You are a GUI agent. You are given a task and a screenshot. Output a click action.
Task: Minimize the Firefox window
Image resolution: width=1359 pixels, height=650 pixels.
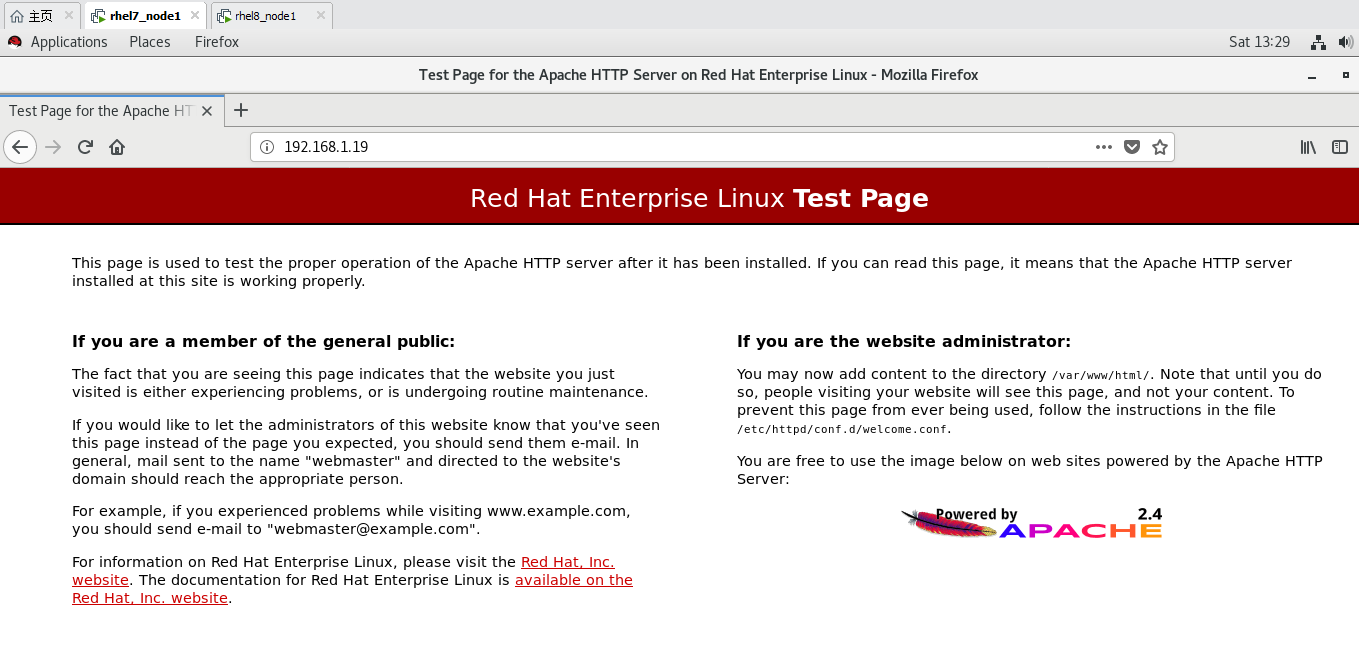click(1312, 76)
